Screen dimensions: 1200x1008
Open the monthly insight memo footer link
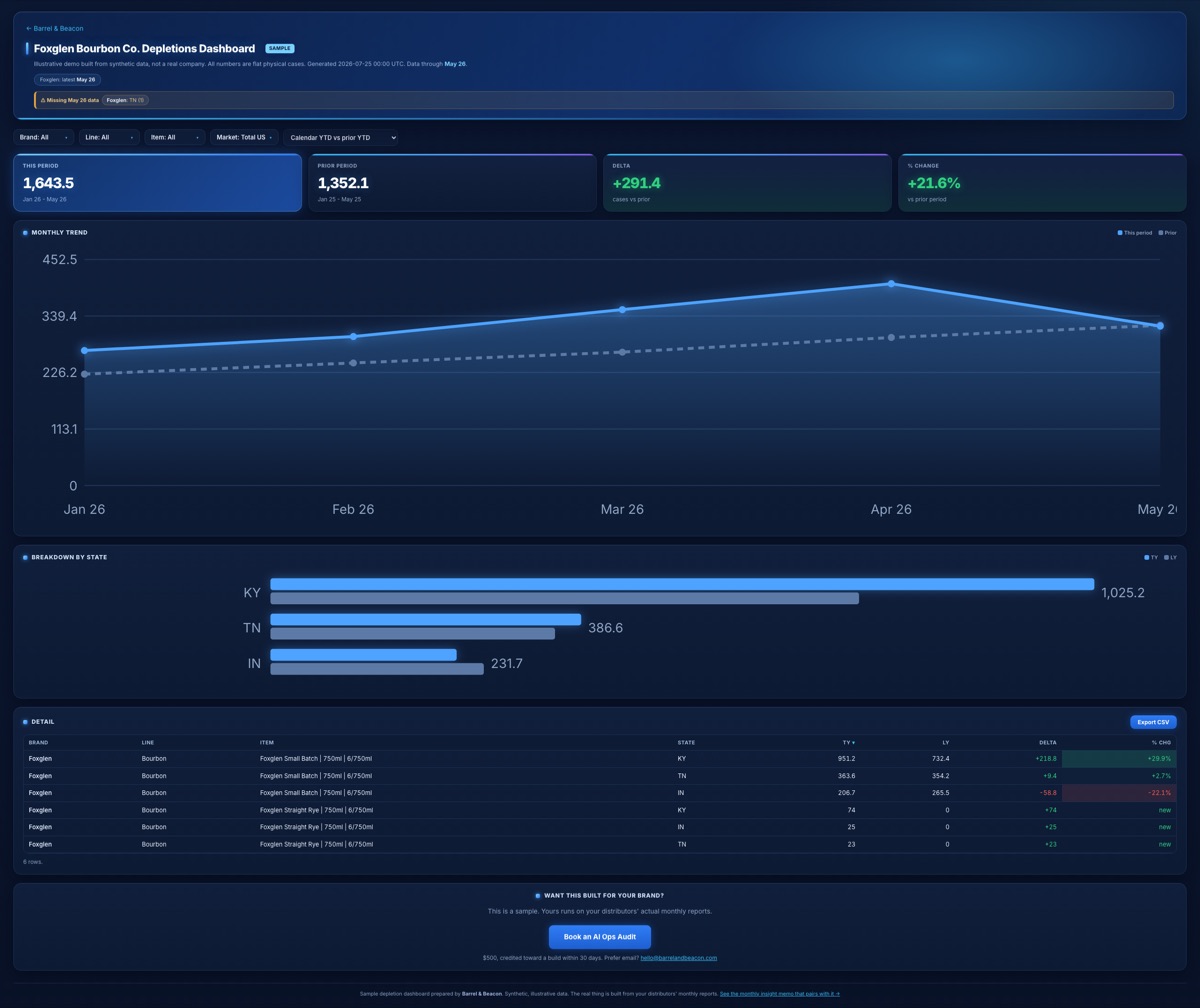[x=780, y=994]
